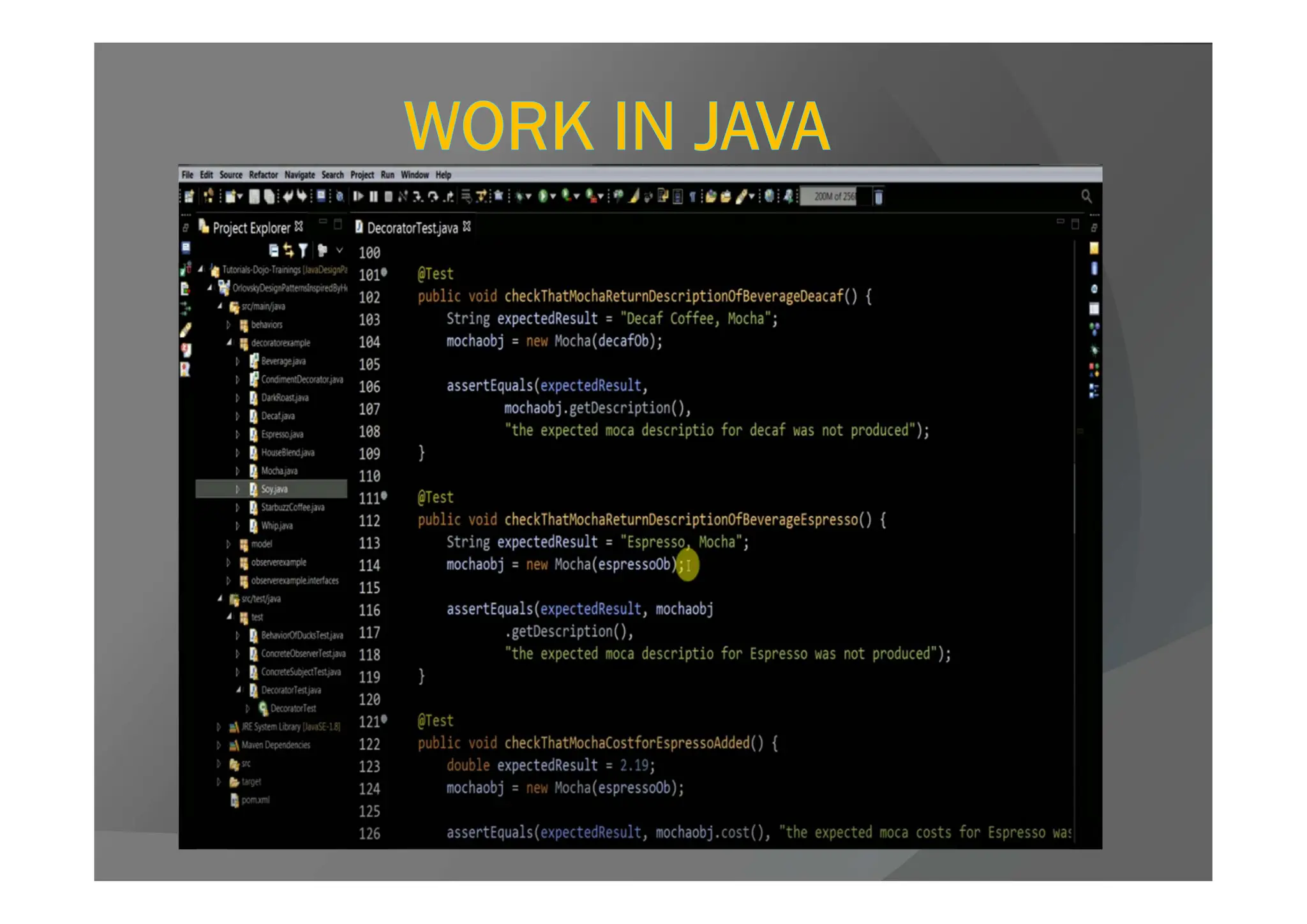Open Project Explorer view menu chevron
1307x924 pixels.
tap(340, 250)
